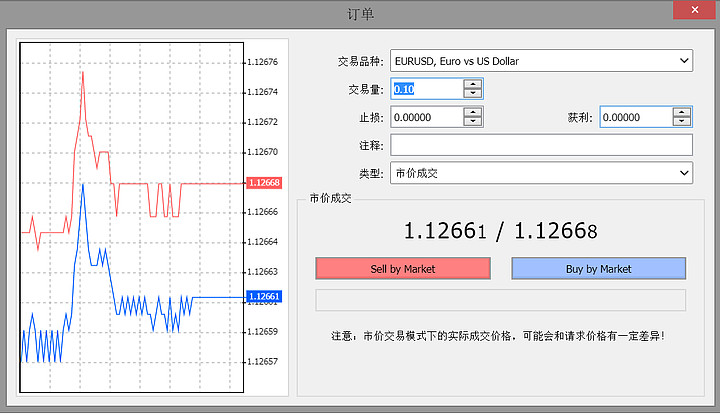Click into the 注释 comment text box
The height and width of the screenshot is (415, 720).
(541, 145)
